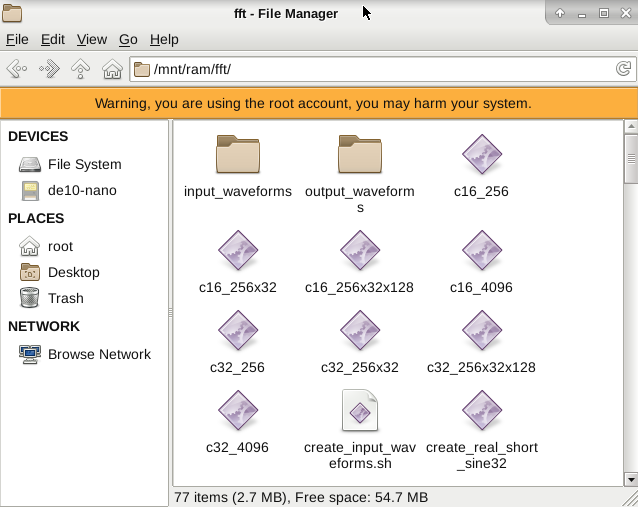
Task: Reload the folder using refresh icon
Action: click(623, 69)
